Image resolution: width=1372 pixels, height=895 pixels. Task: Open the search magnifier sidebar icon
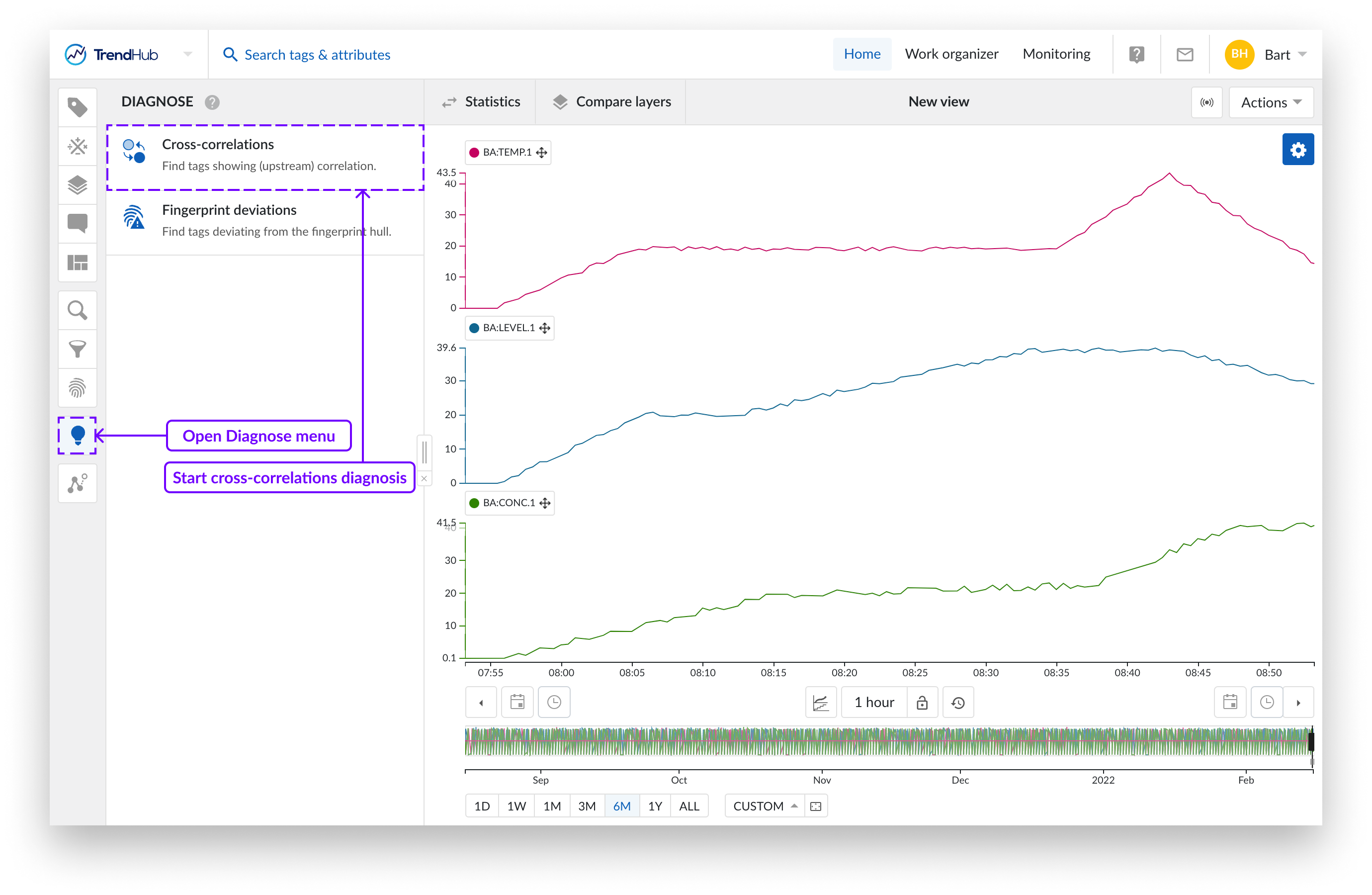click(x=77, y=310)
